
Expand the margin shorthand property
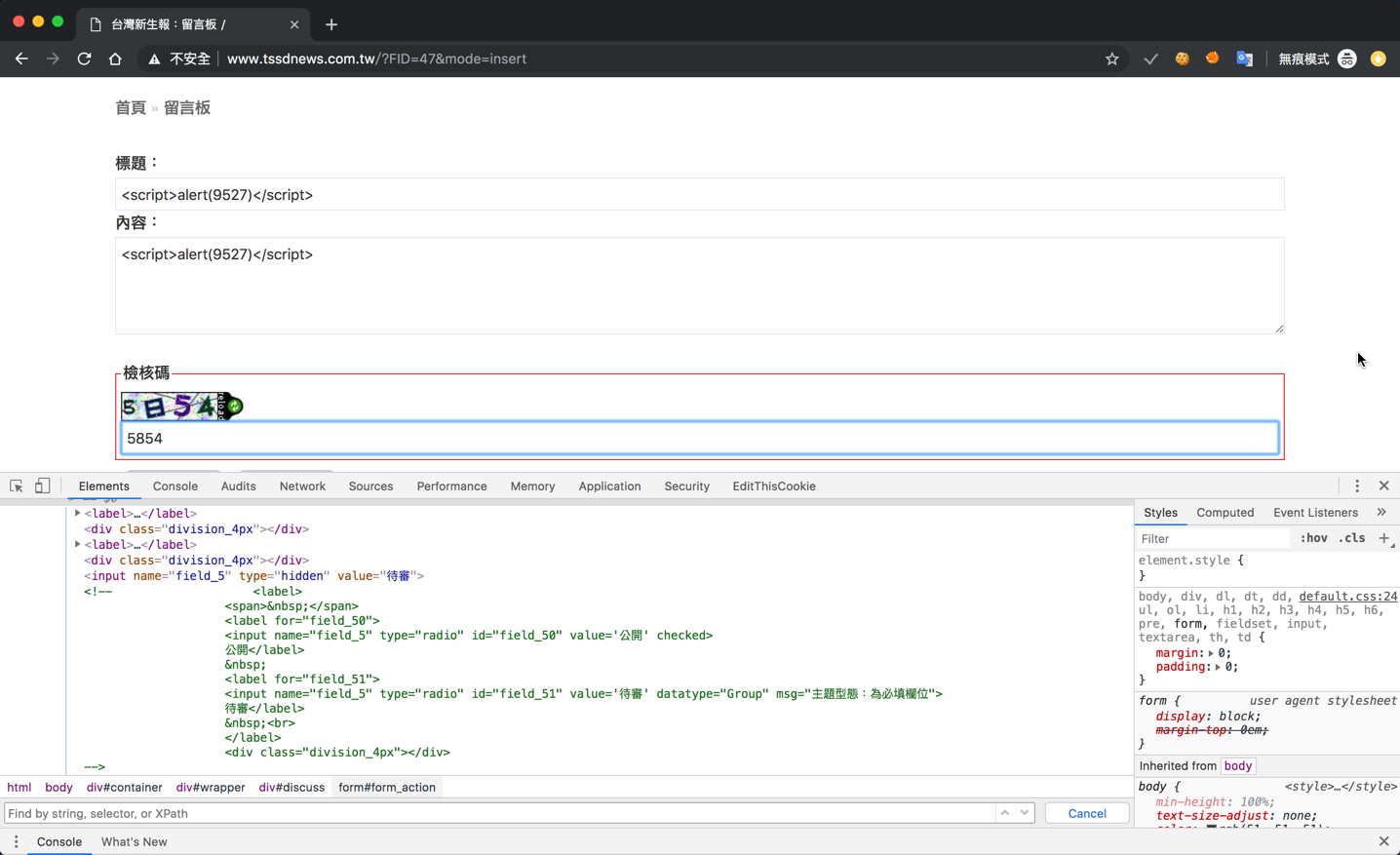click(x=1211, y=653)
